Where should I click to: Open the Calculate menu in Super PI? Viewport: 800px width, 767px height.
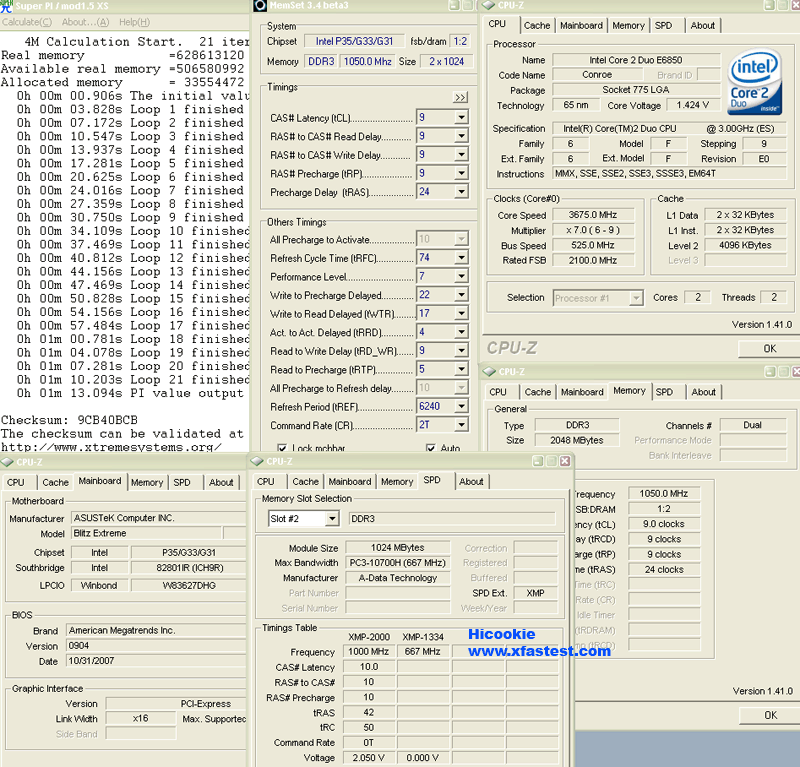point(27,22)
